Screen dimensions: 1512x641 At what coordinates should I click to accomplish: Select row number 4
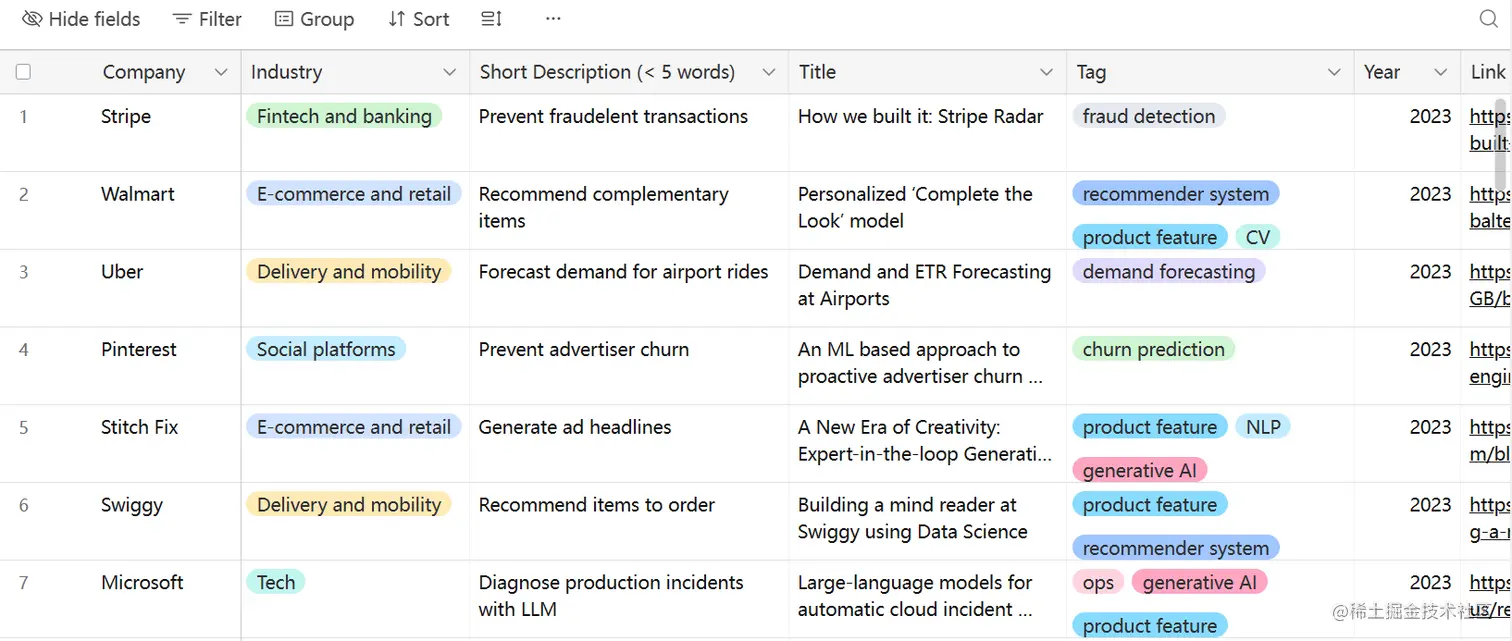(x=24, y=350)
